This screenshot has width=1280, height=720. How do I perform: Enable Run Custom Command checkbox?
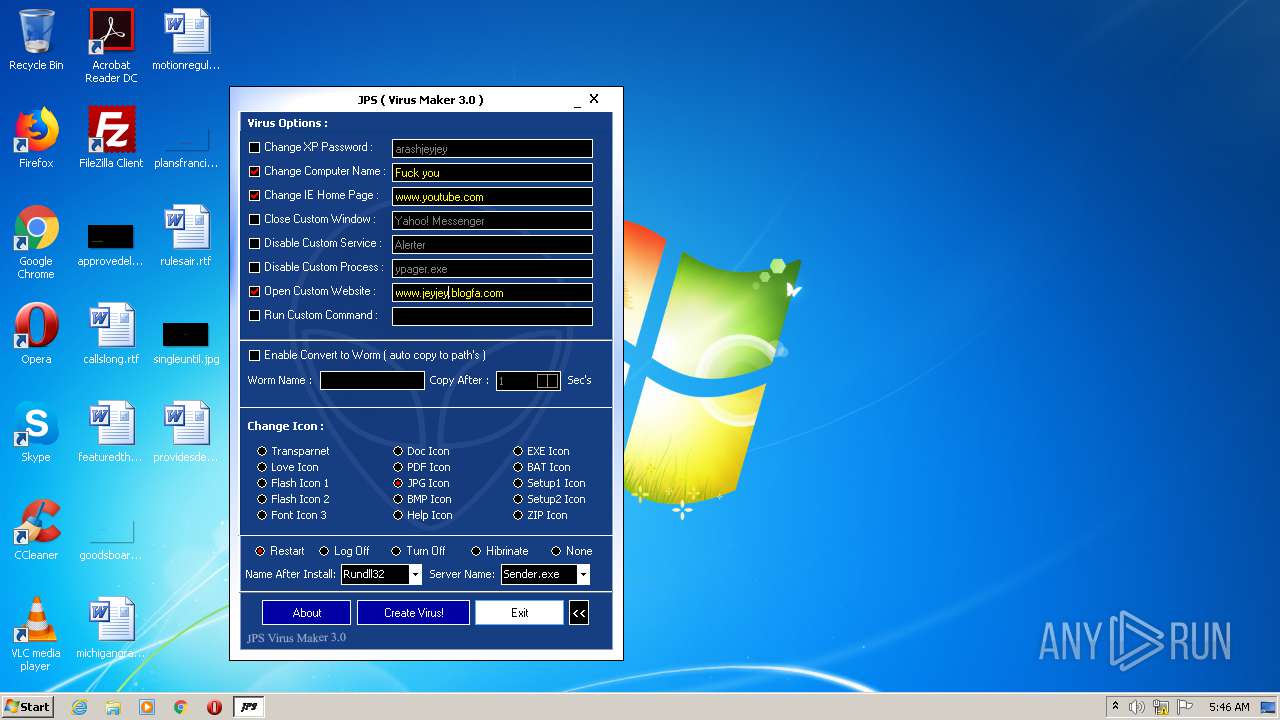coord(254,315)
